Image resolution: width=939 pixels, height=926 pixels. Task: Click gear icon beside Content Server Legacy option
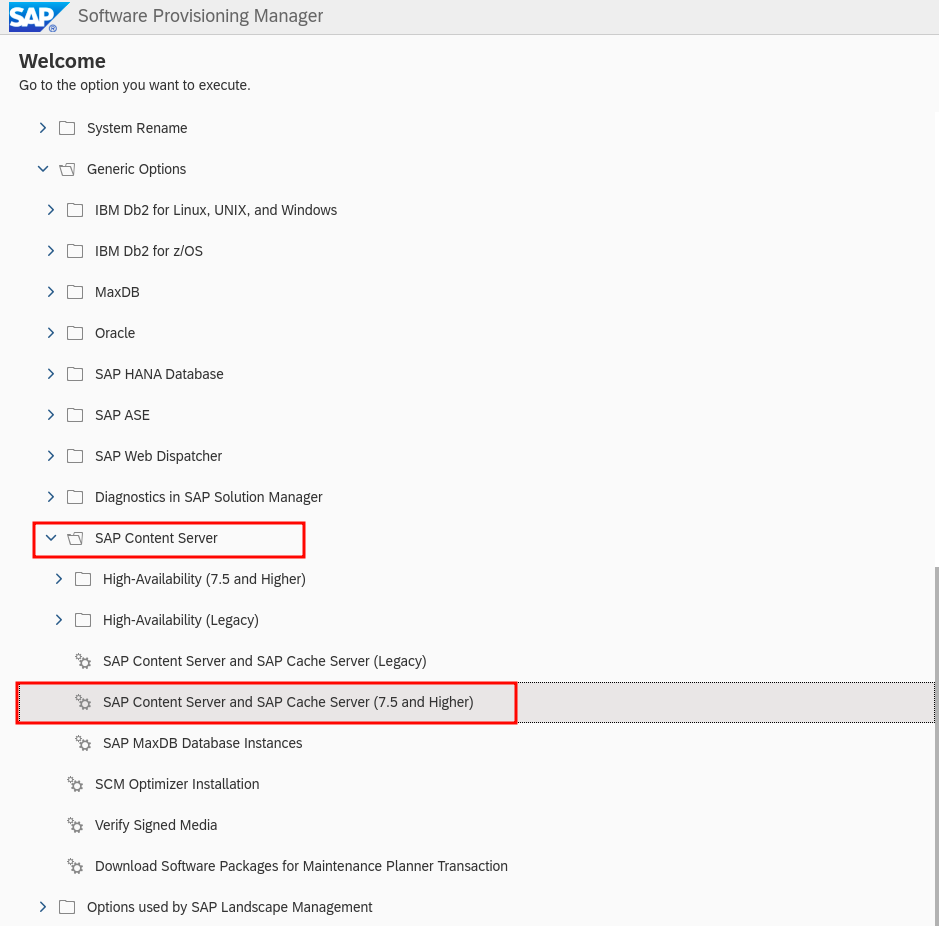coord(83,661)
